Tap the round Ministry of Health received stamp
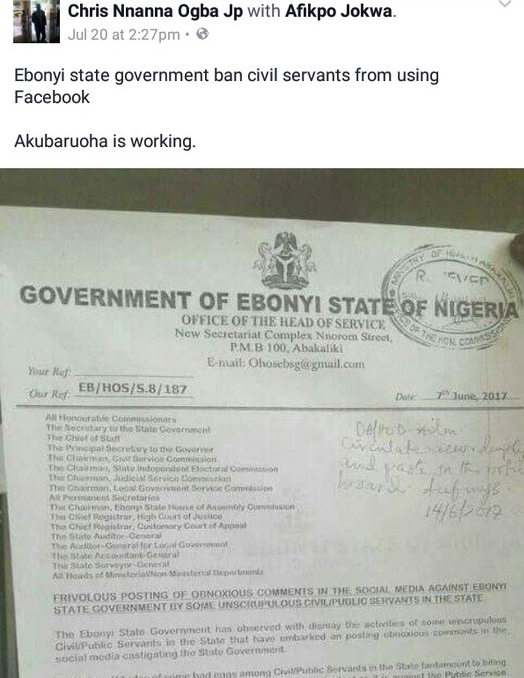This screenshot has width=524, height=678. click(x=451, y=297)
